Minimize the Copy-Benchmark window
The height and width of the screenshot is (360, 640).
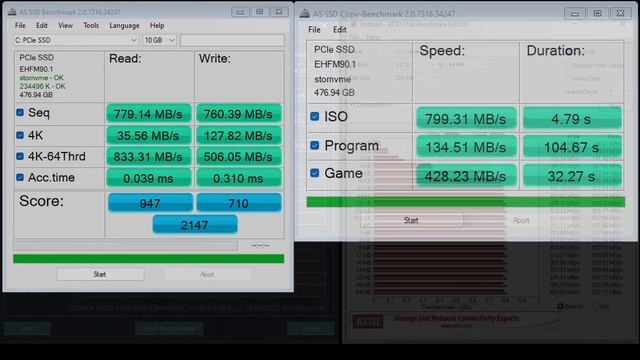[x=575, y=13]
